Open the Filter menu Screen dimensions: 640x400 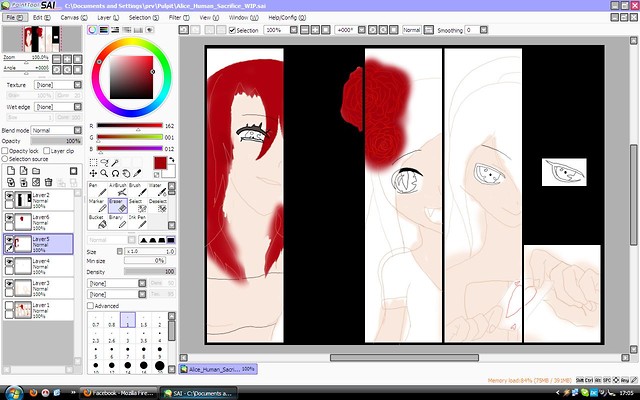click(179, 18)
